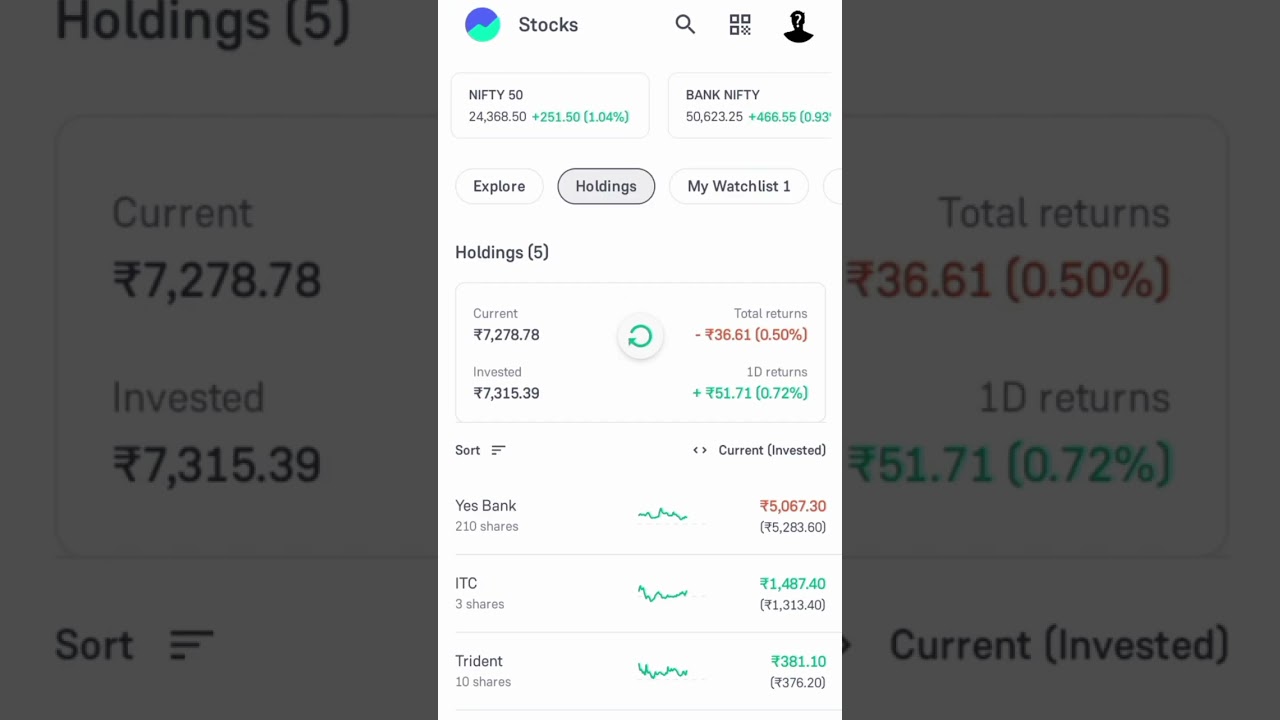Open the NIFTY 50 index card

[549, 105]
